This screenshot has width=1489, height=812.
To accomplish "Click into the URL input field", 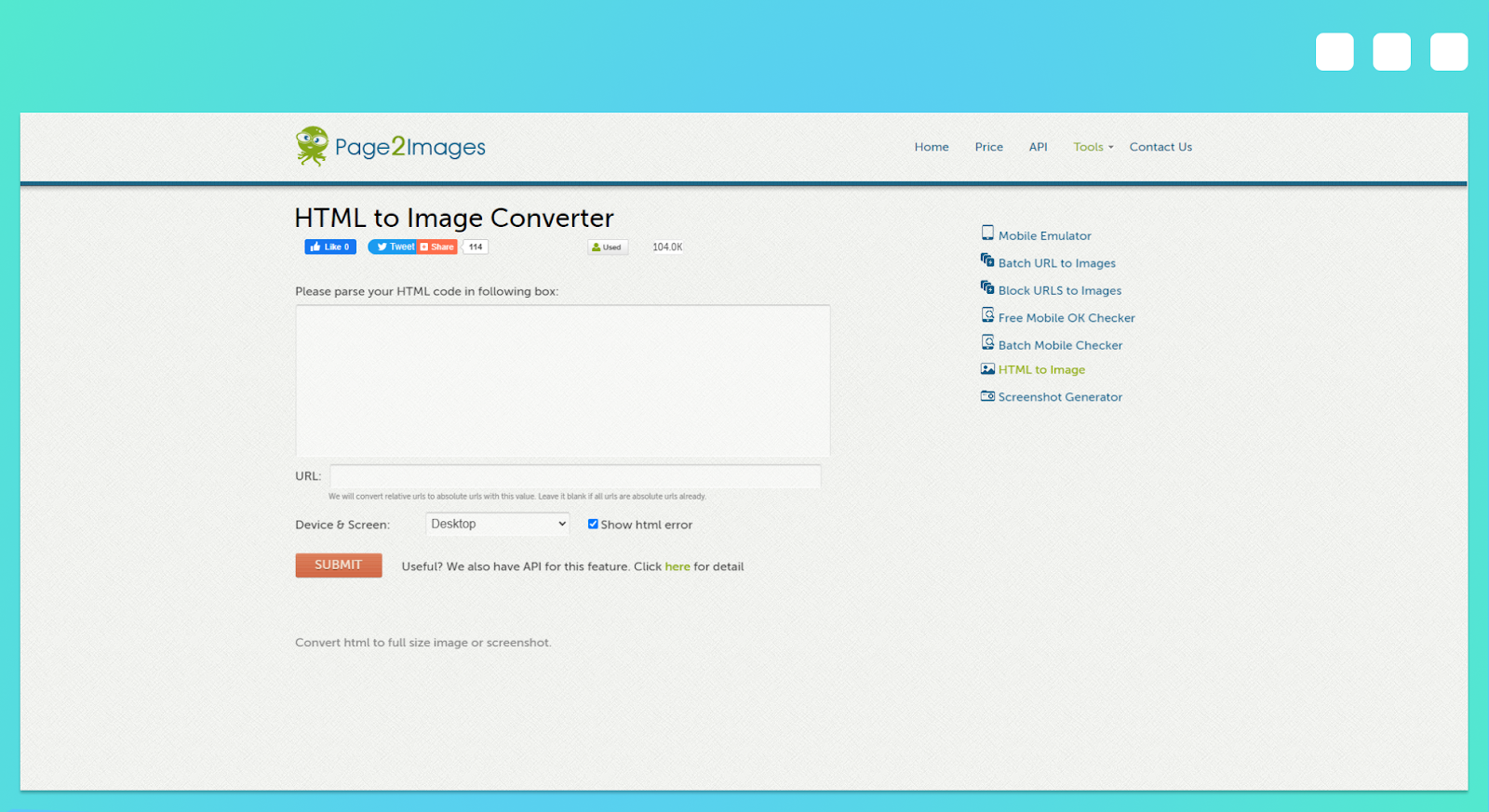I will pos(575,476).
